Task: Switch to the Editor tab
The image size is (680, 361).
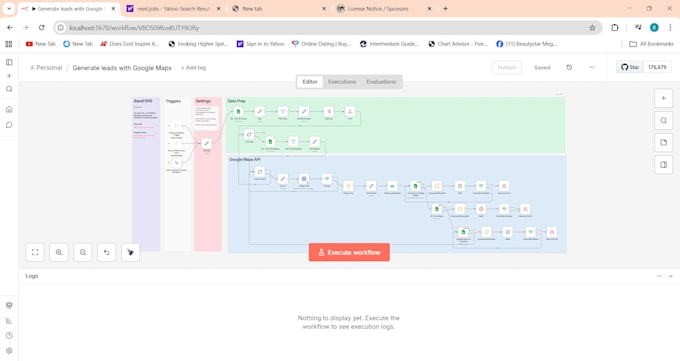Action: click(310, 82)
